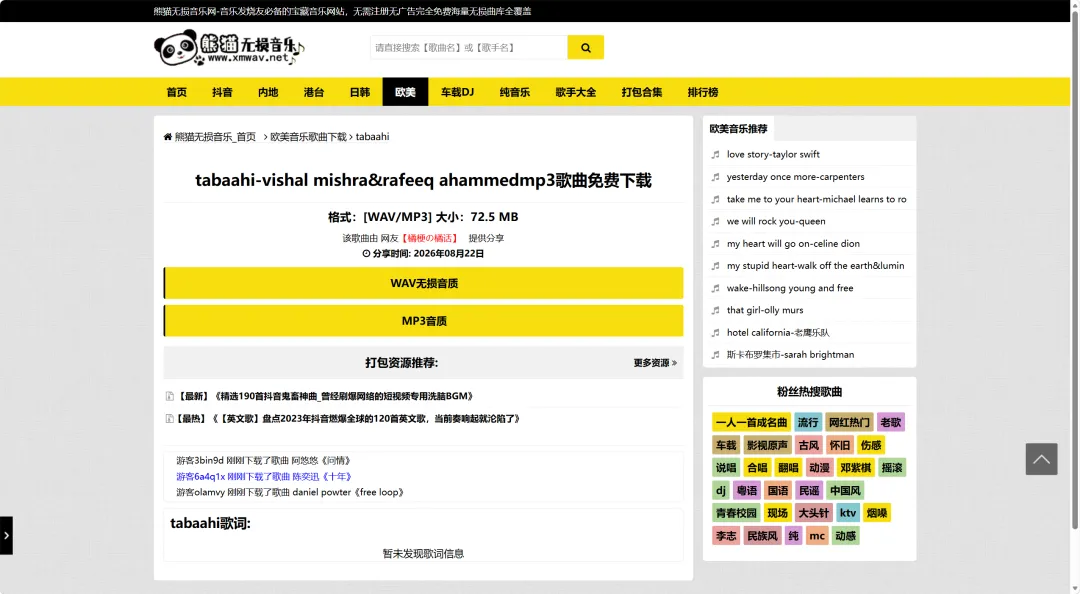Viewport: 1080px width, 594px height.
Task: Select the 伤感 tag
Action: point(871,445)
